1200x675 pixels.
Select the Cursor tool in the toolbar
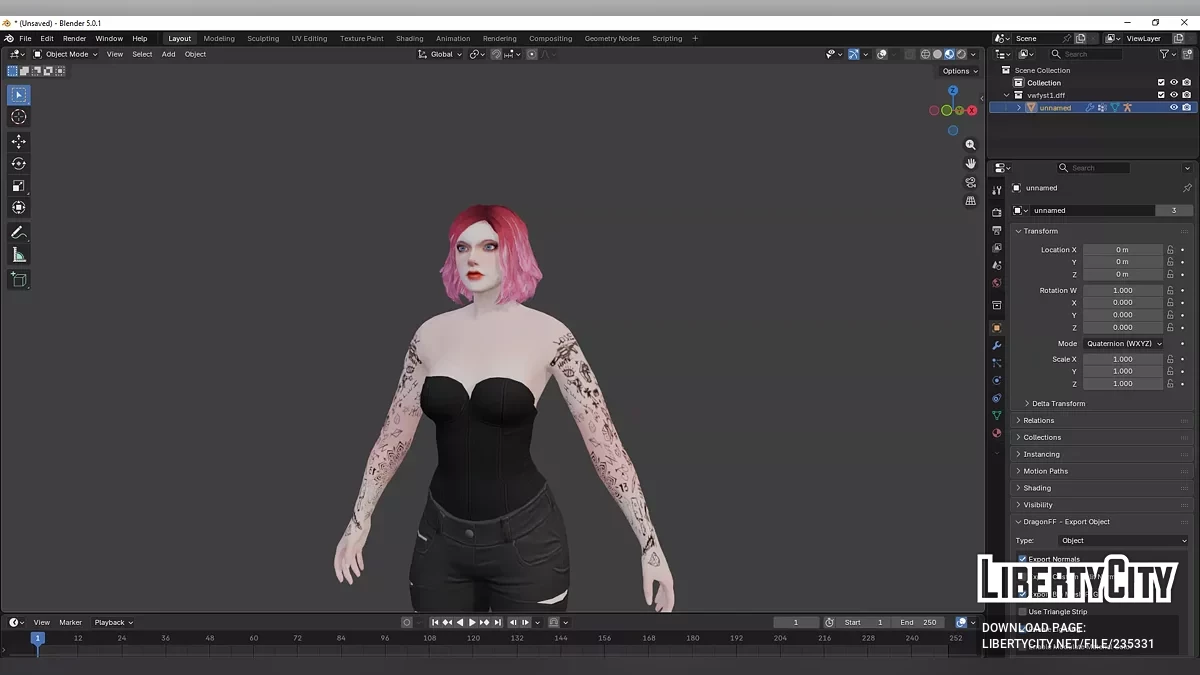19,117
